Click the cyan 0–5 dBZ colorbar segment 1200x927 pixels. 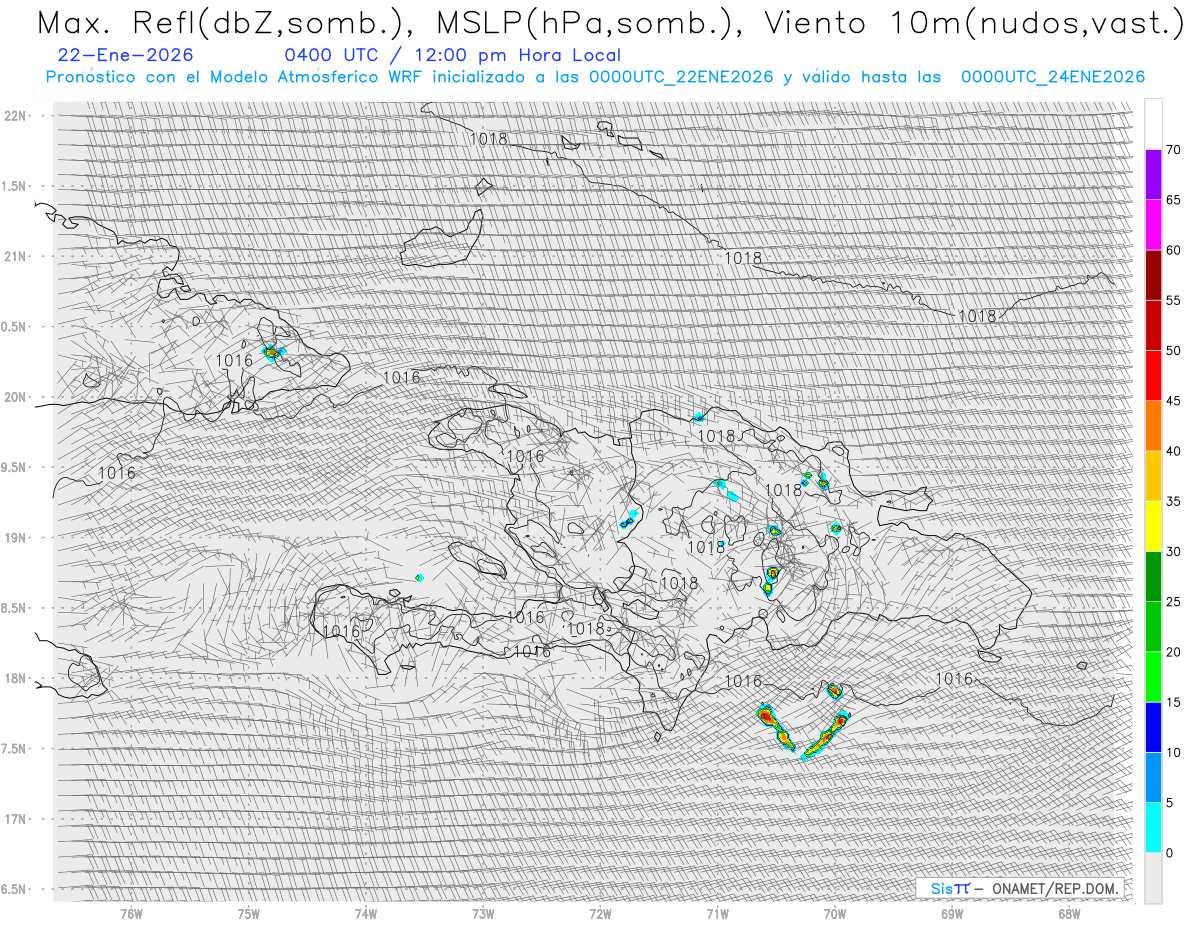pos(1153,827)
